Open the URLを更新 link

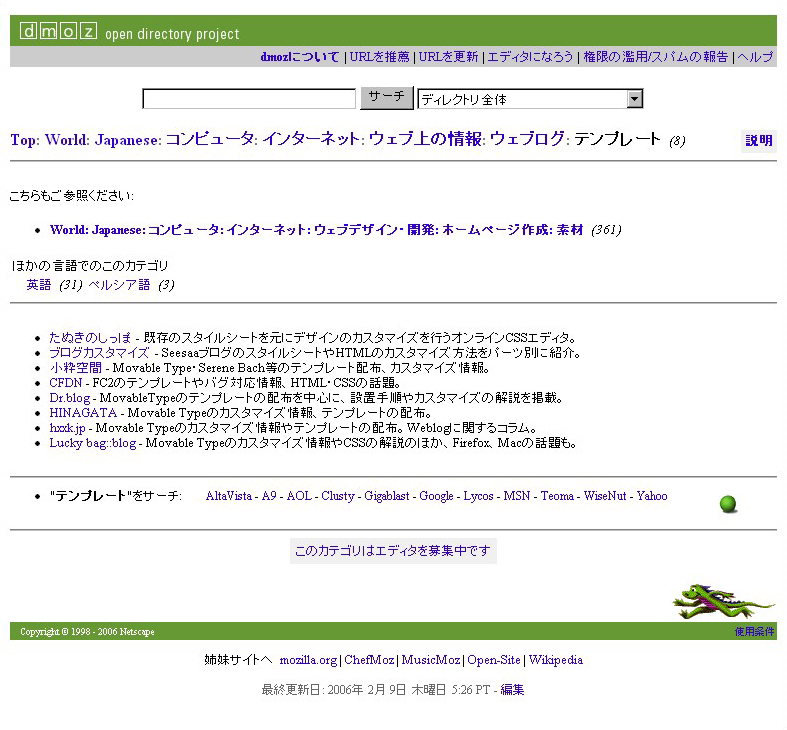(x=448, y=57)
